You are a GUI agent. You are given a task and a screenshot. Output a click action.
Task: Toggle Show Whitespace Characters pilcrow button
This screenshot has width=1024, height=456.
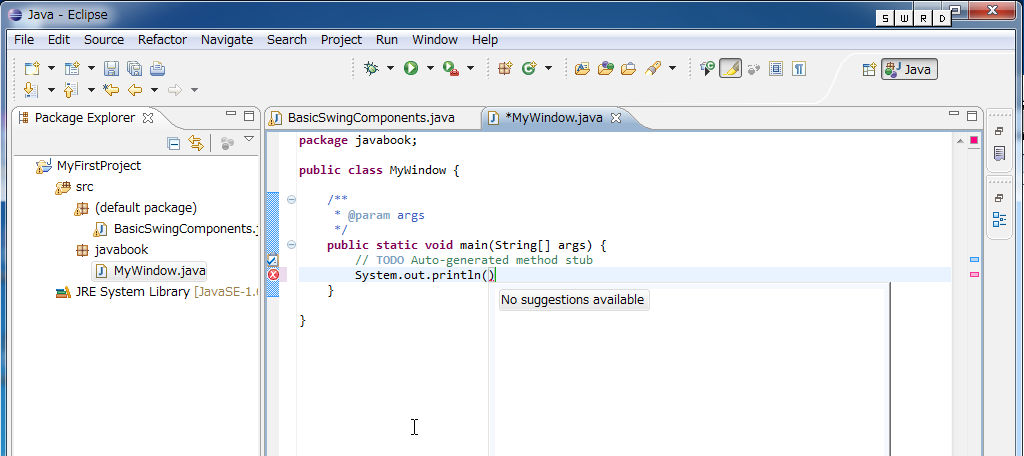[x=799, y=68]
